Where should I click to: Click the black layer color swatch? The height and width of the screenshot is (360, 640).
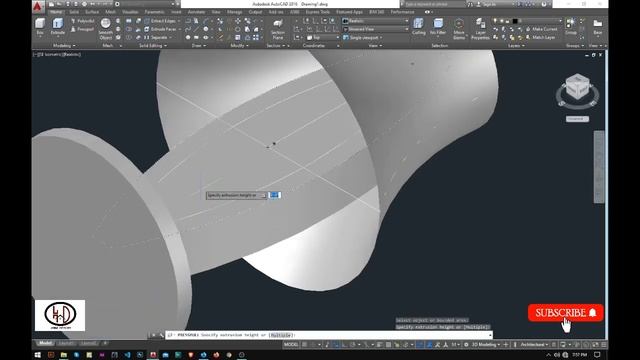point(515,21)
